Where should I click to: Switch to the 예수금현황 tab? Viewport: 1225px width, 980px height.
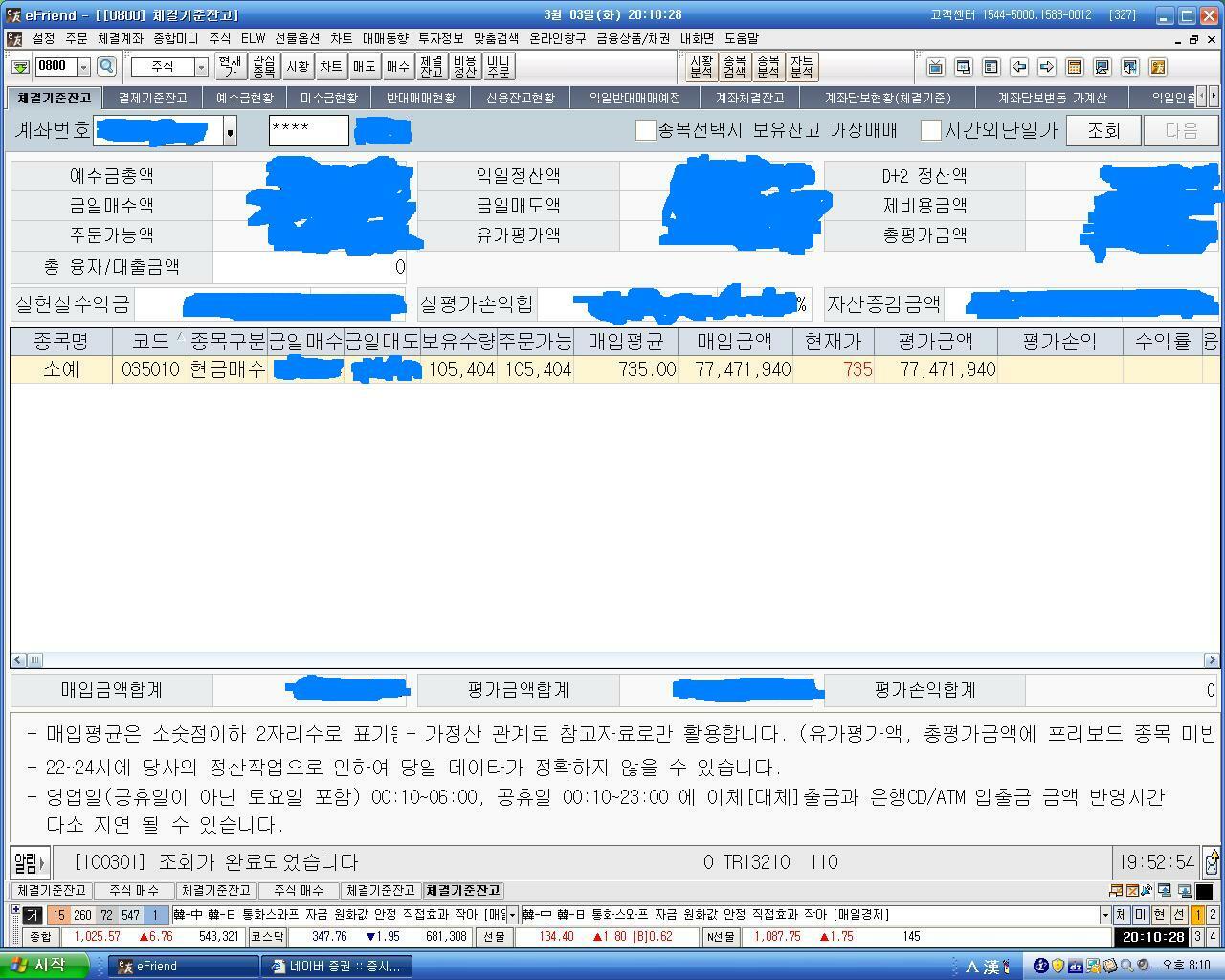244,97
